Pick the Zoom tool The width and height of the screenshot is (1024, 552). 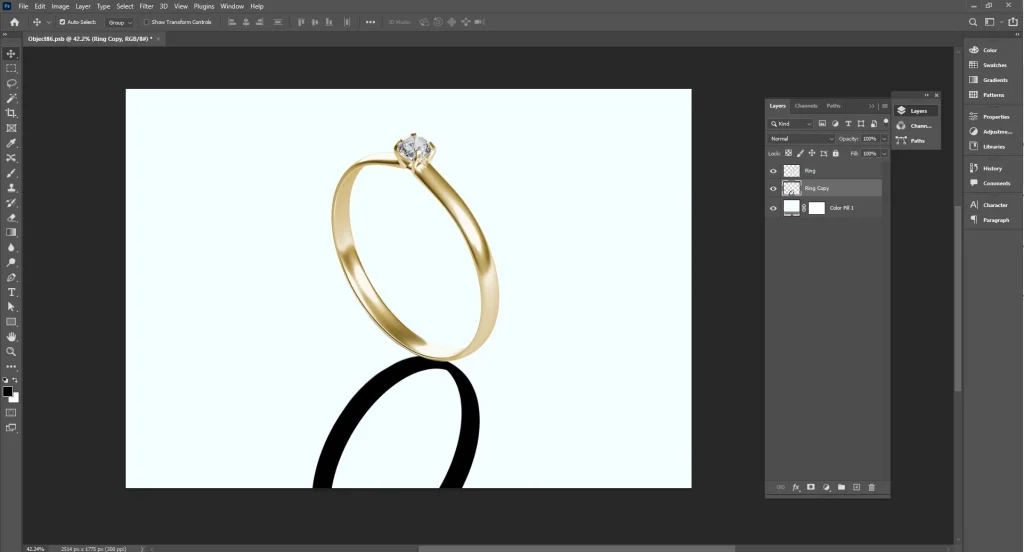coord(12,352)
